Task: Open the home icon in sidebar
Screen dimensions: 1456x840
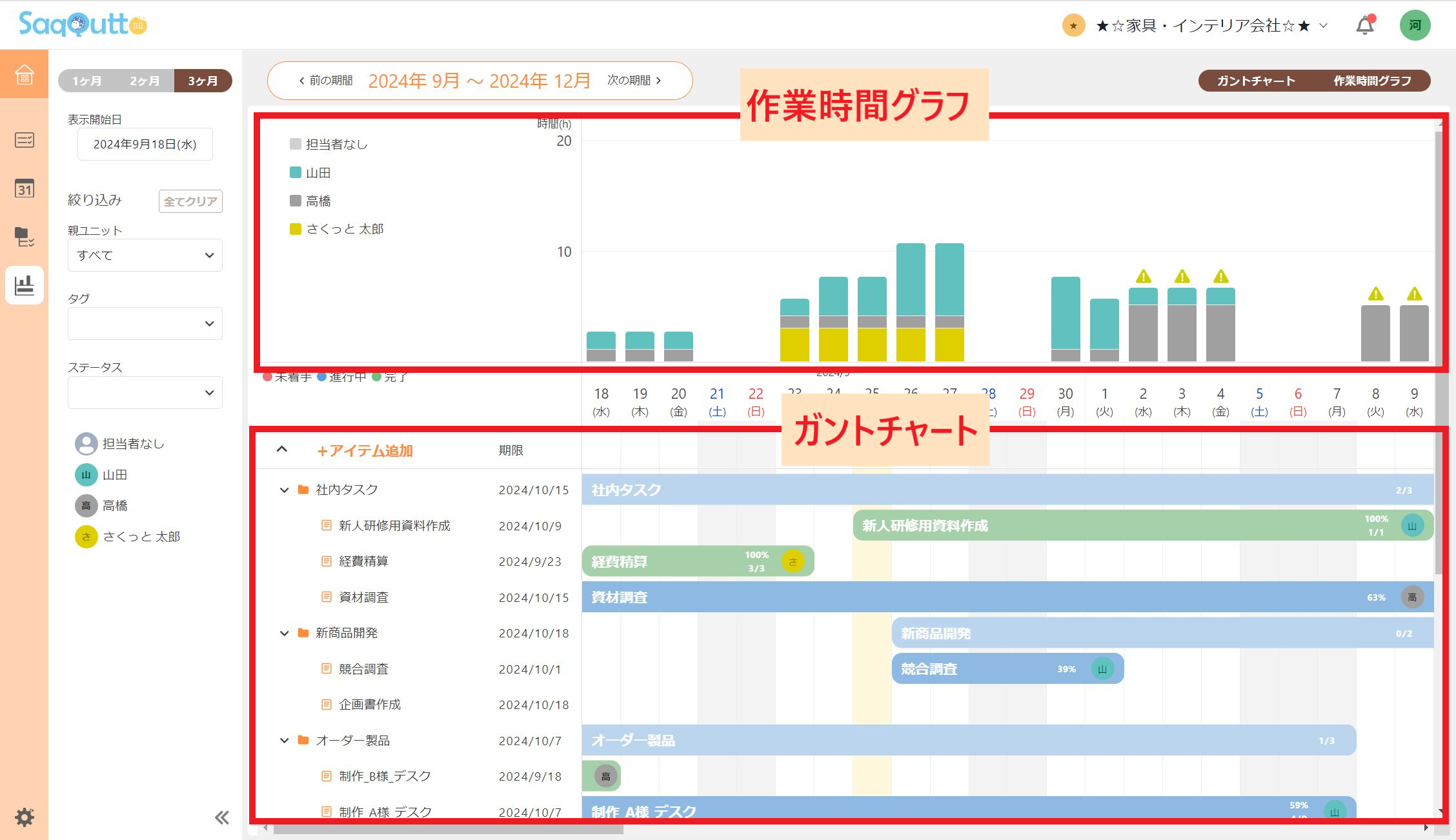Action: point(24,74)
